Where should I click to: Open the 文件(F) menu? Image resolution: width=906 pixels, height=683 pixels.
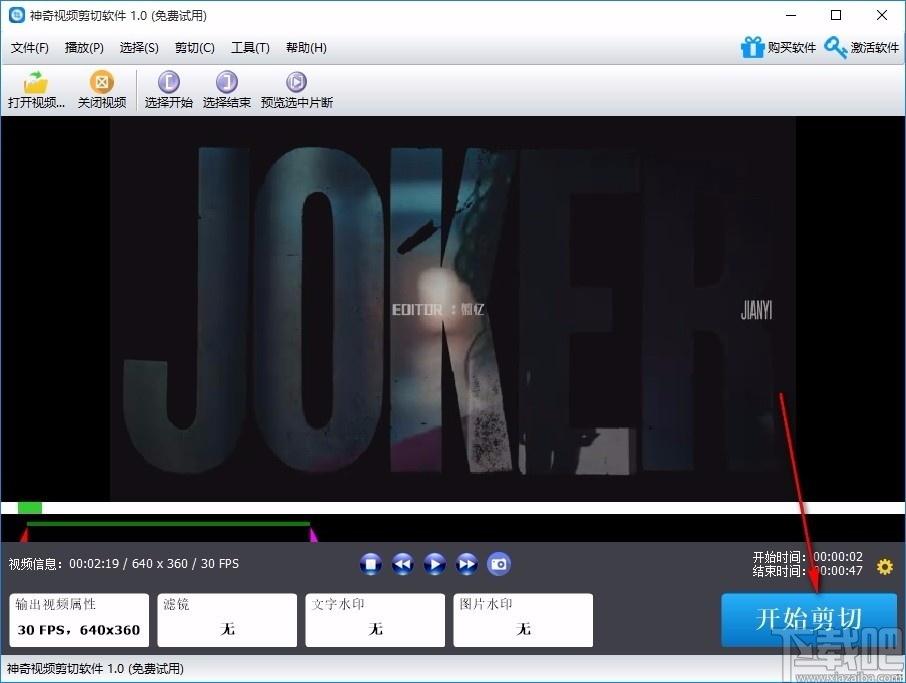tap(29, 47)
